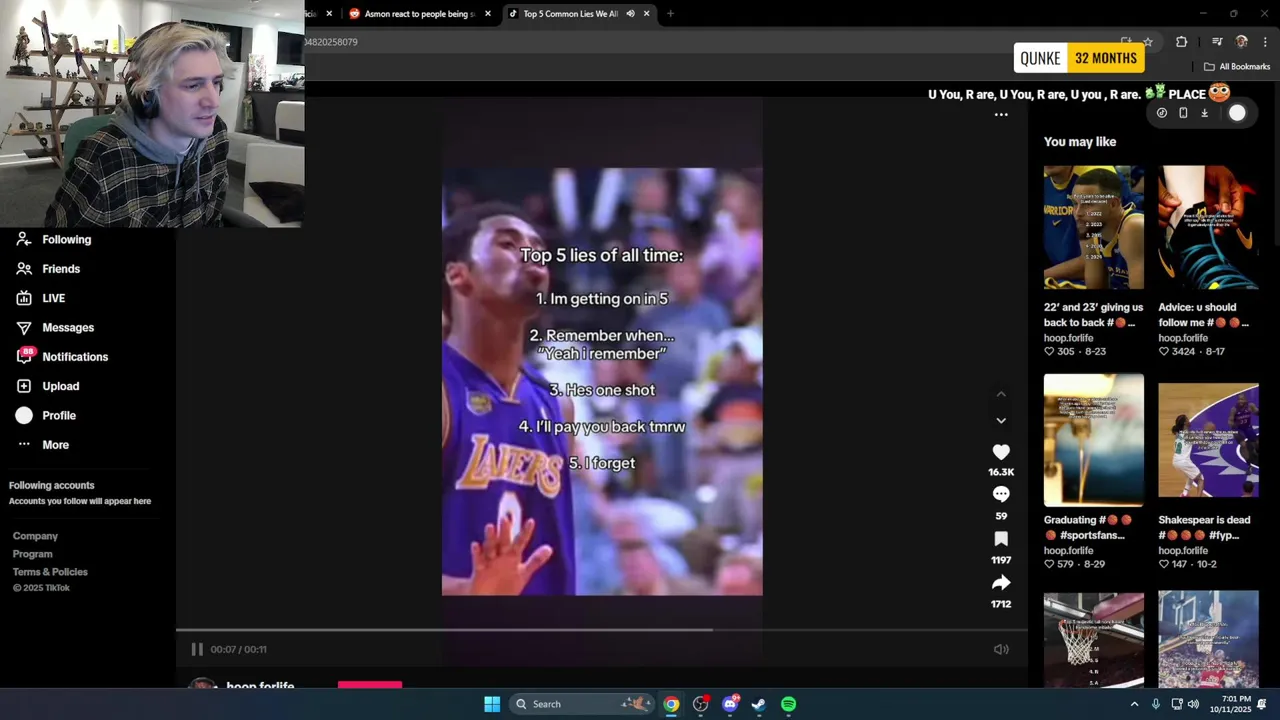Image resolution: width=1280 pixels, height=720 pixels.
Task: Open Steam from the taskbar
Action: coord(759,704)
